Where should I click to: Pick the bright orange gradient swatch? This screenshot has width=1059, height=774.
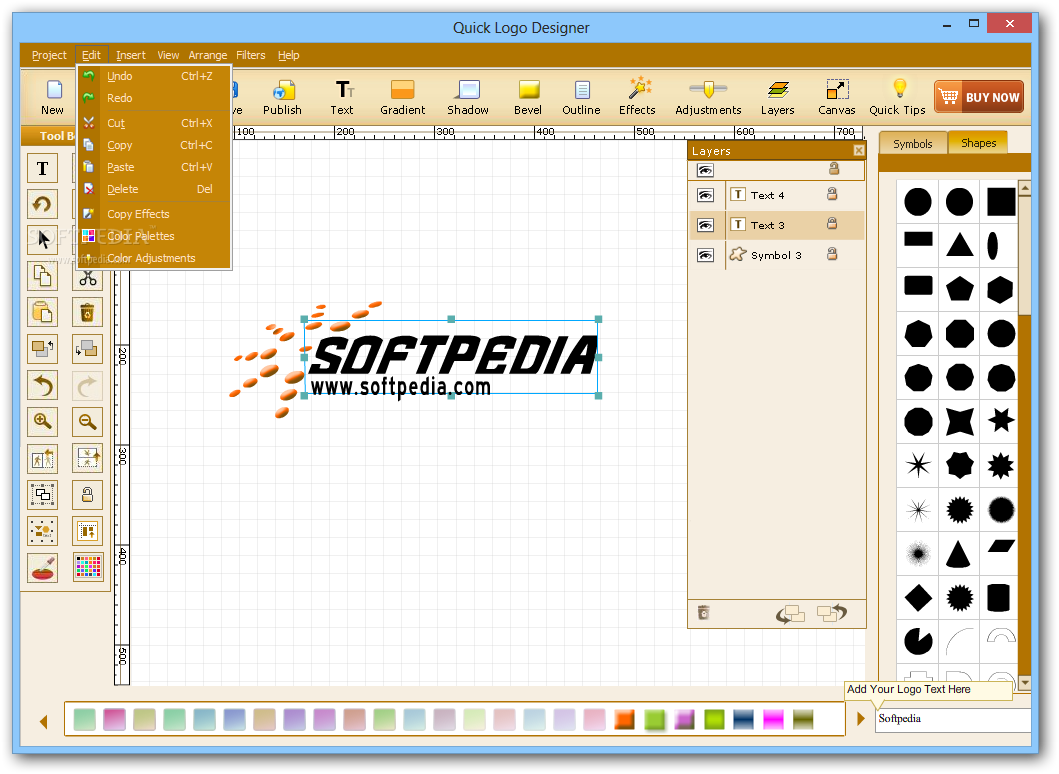(625, 719)
